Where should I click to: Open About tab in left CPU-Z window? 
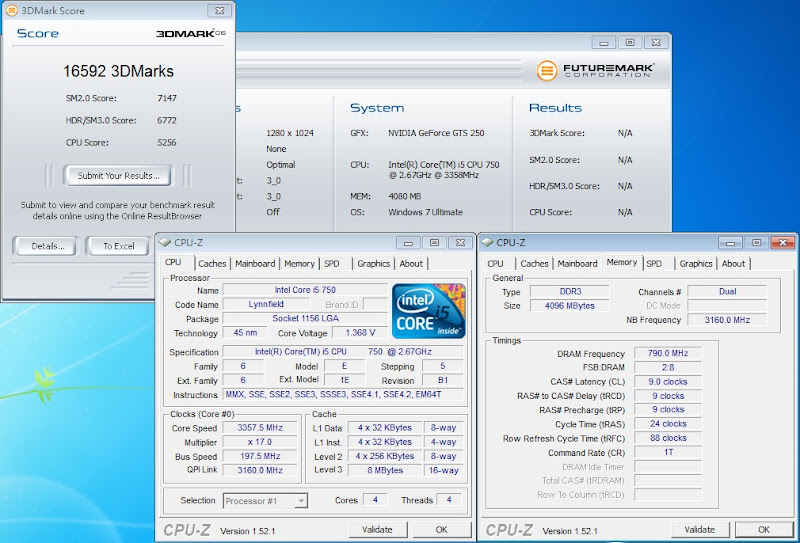coord(411,264)
